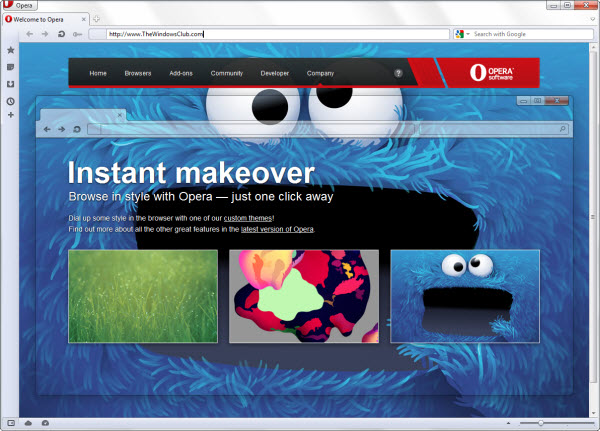Follow the custom themes link

point(248,218)
